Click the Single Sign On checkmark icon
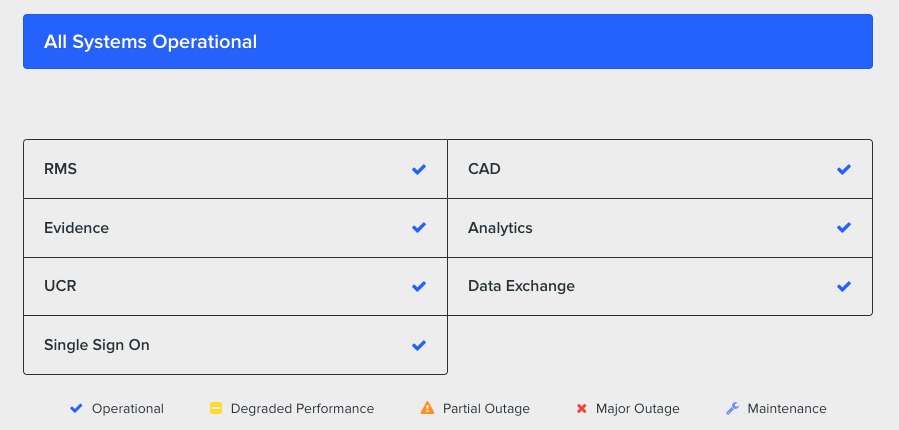The height and width of the screenshot is (430, 899). click(419, 345)
